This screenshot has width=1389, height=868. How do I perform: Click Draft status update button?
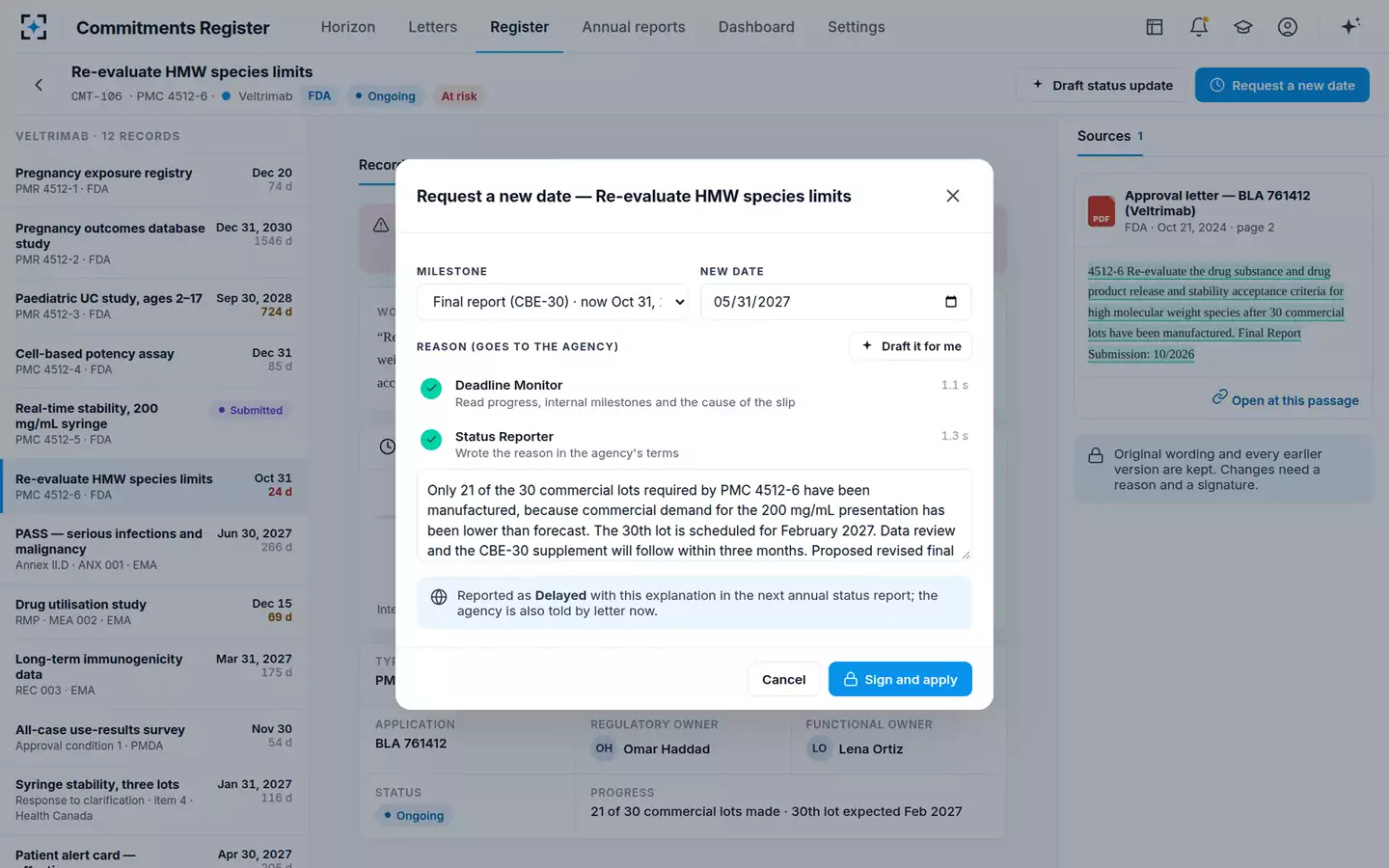coord(1103,85)
